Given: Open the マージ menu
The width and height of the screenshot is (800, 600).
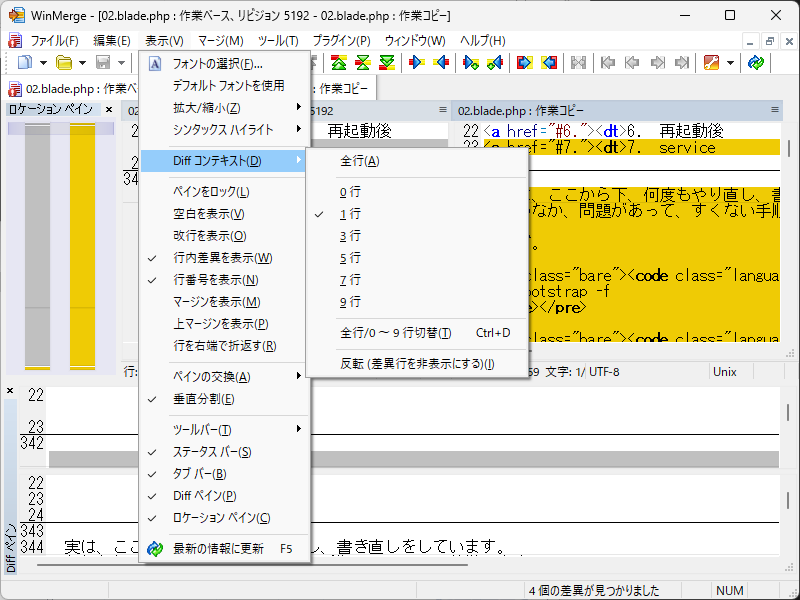Looking at the screenshot, I should (220, 41).
